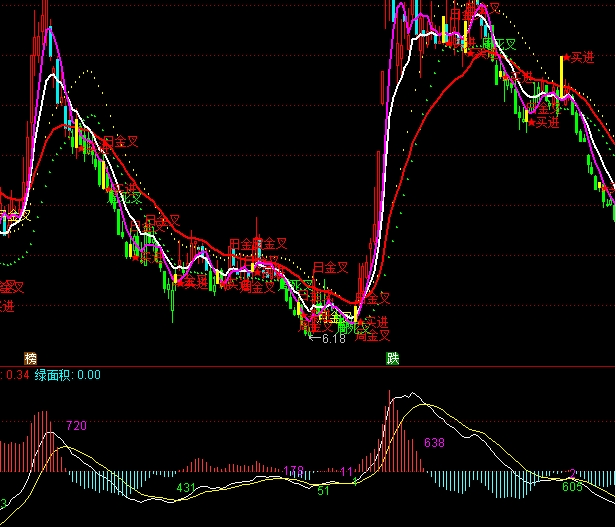Image resolution: width=615 pixels, height=527 pixels.
Task: Click the green 跌 marker icon
Action: [393, 357]
